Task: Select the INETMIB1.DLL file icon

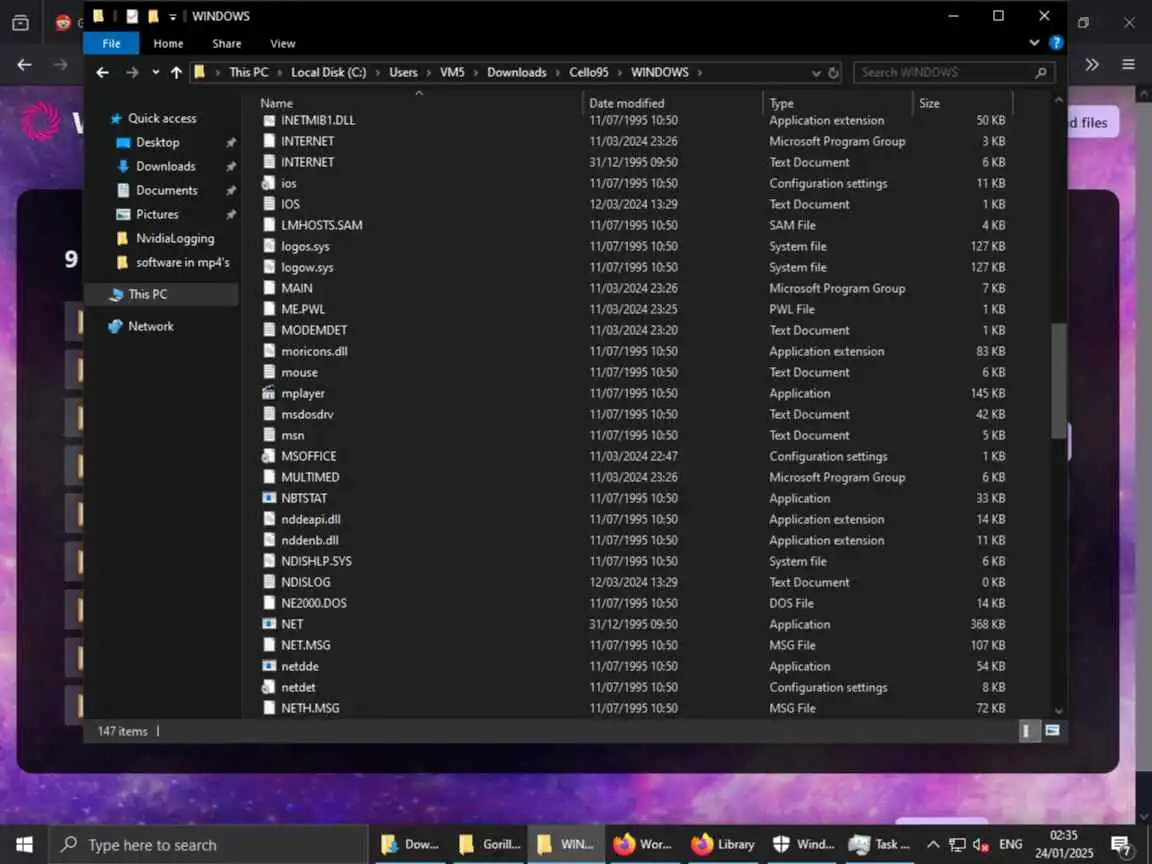Action: (x=269, y=120)
